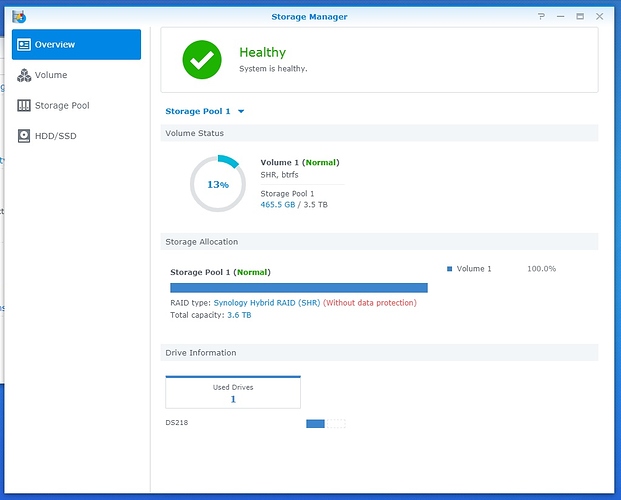621x500 pixels.
Task: Open help with the question mark icon
Action: pos(542,16)
